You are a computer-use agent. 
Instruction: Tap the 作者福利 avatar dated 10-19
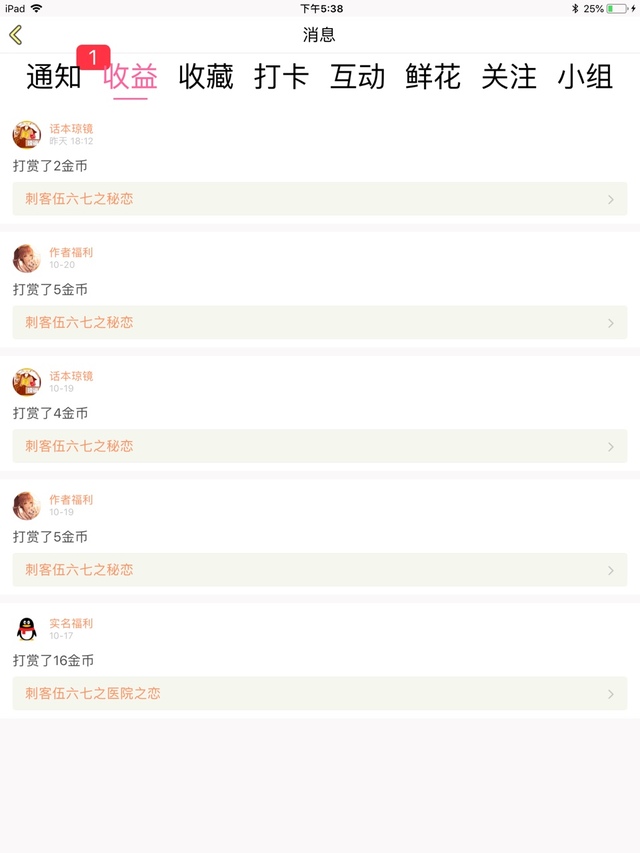click(x=27, y=506)
